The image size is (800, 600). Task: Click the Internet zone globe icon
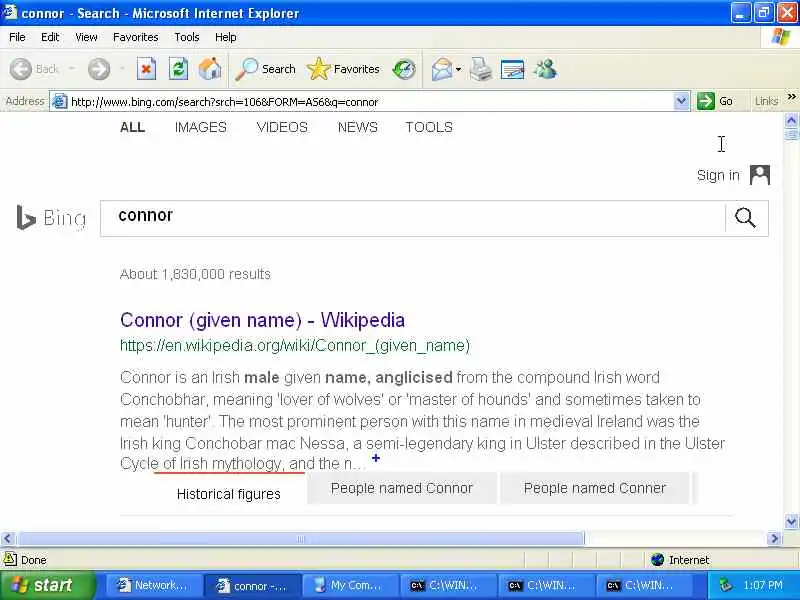pos(658,560)
